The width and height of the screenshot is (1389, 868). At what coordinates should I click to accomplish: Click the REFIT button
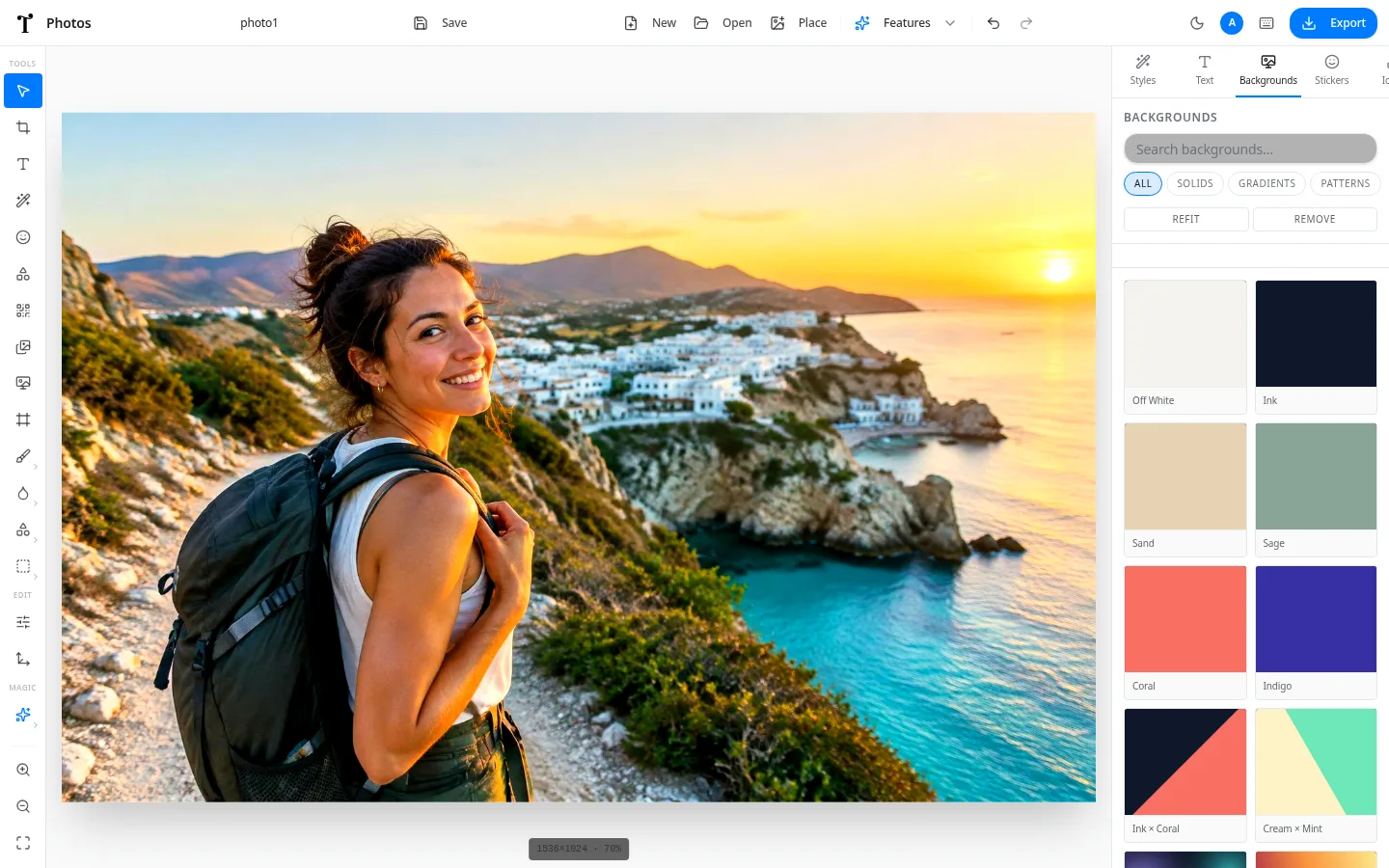(x=1186, y=219)
